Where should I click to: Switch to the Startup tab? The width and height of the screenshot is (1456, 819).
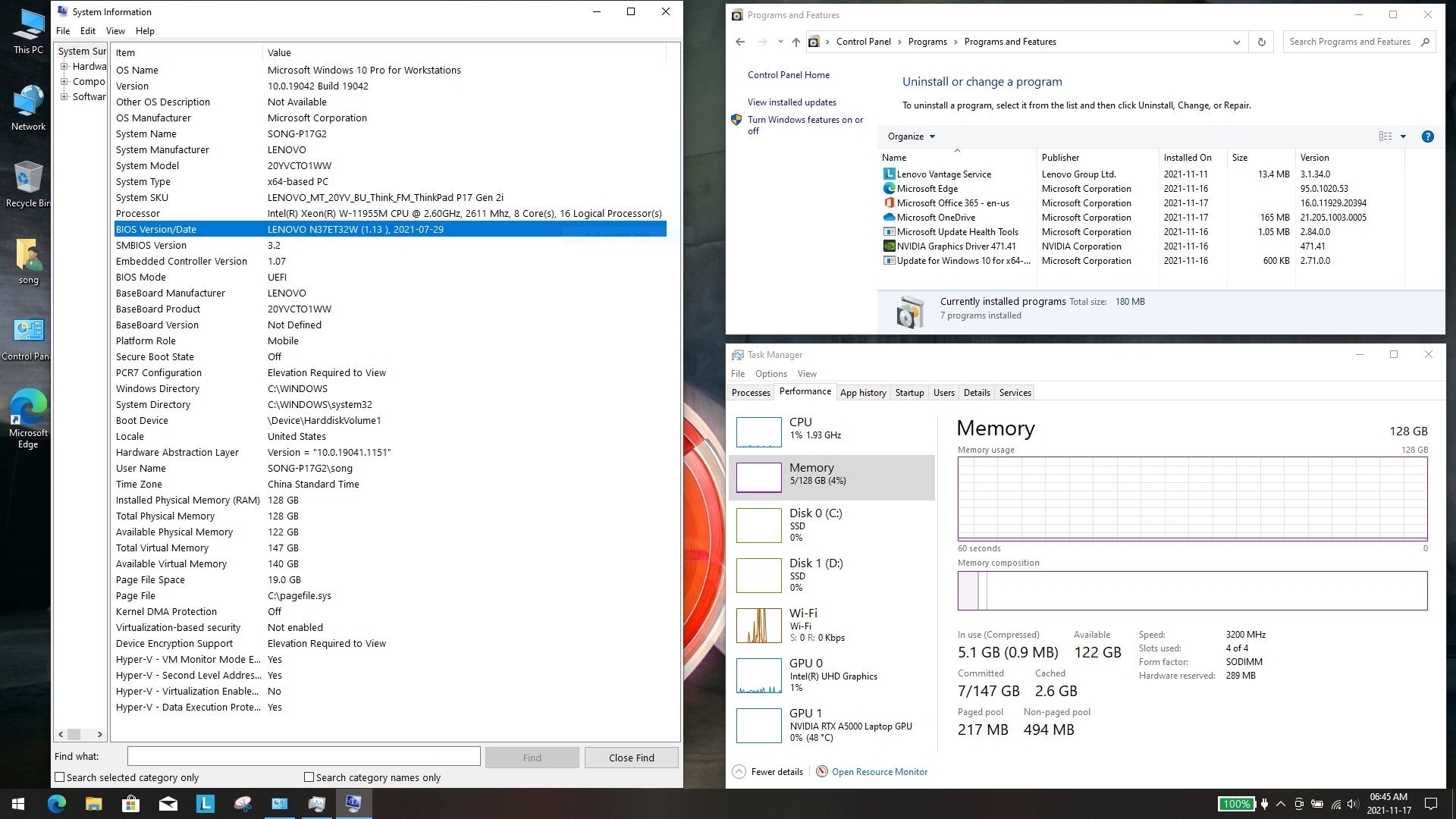tap(909, 393)
